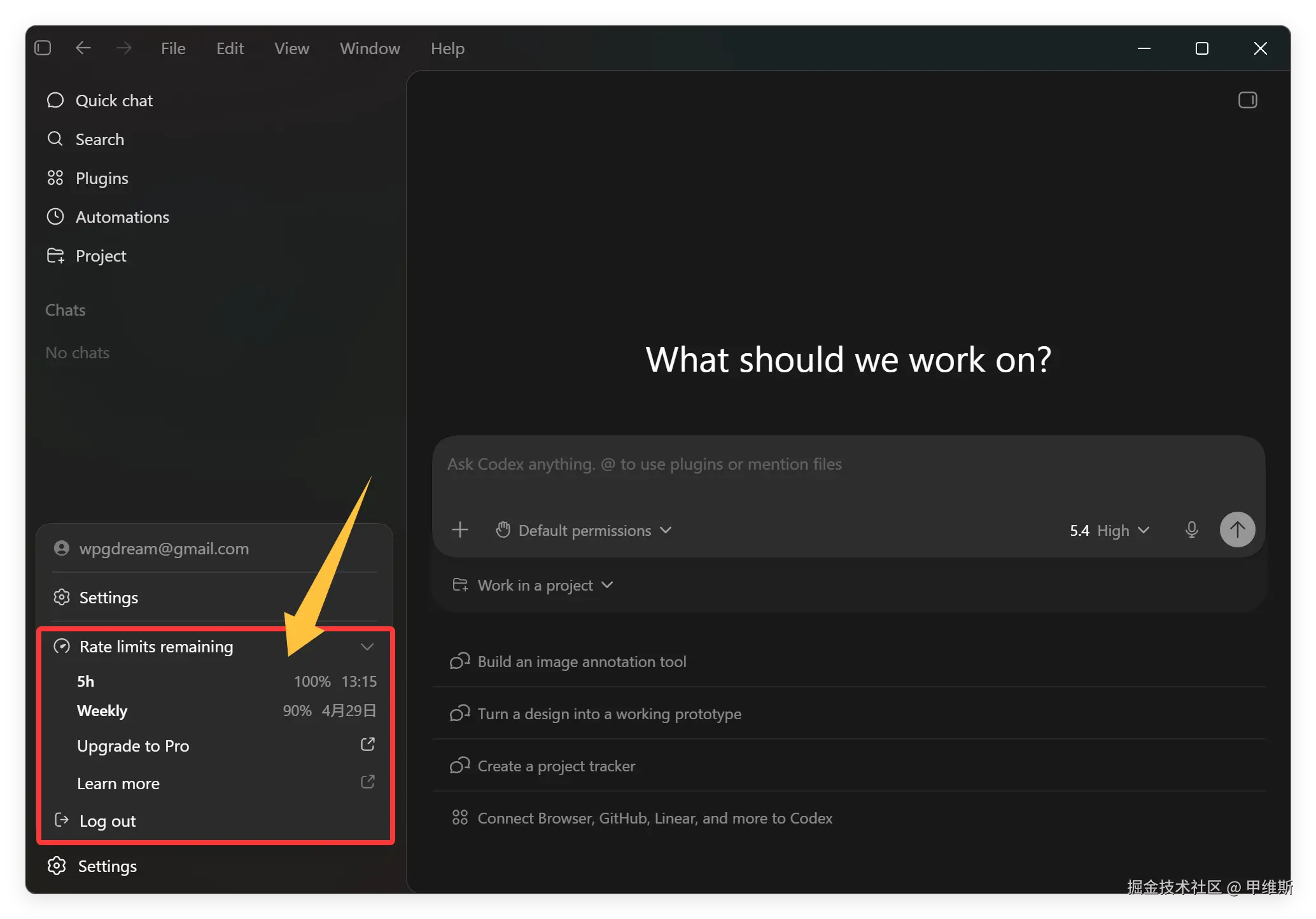The image size is (1316, 919).
Task: Toggle the left sidebar panel icon
Action: pos(43,48)
